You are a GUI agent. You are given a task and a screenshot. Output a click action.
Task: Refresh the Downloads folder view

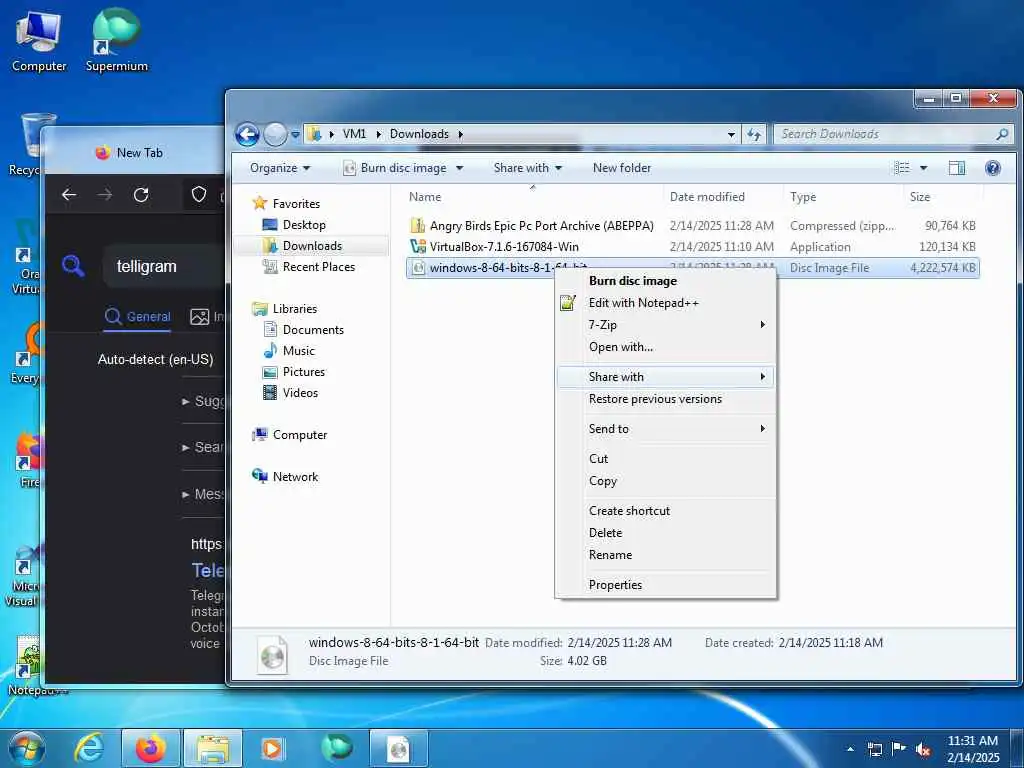(754, 135)
